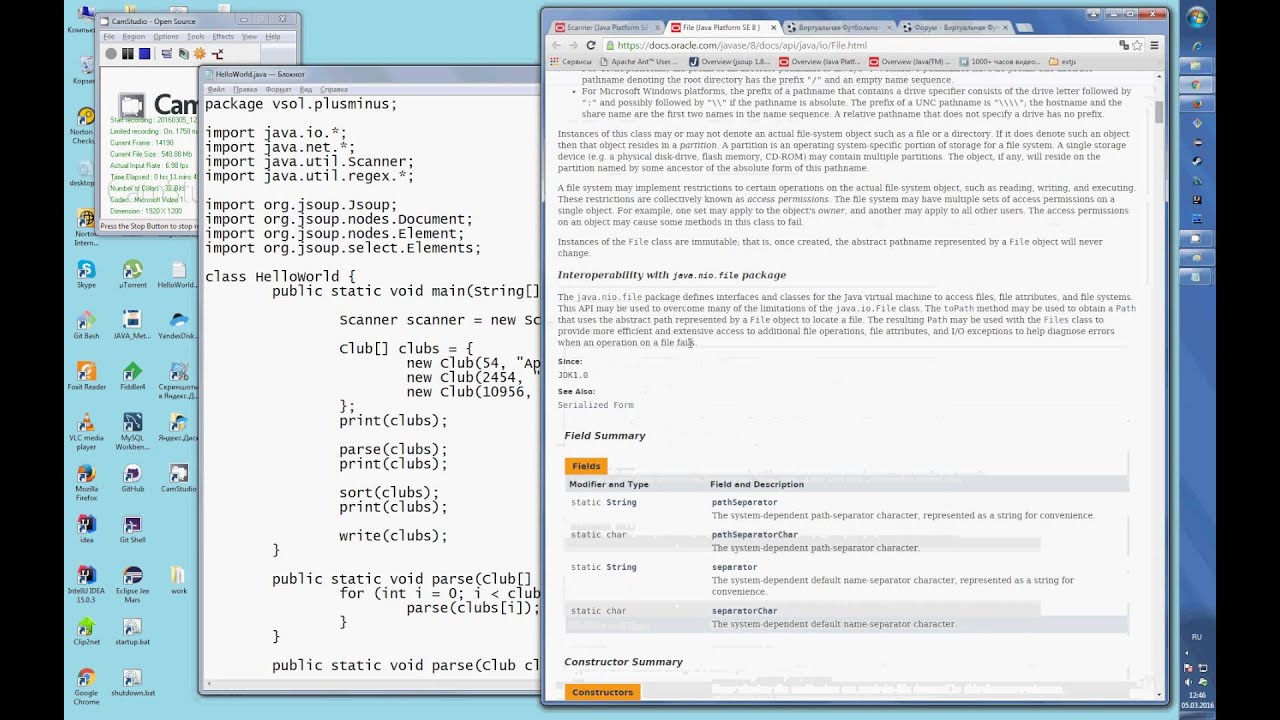Open the Eclipse Jee Mars desktop shortcut
The width and height of the screenshot is (1280, 720).
[132, 585]
